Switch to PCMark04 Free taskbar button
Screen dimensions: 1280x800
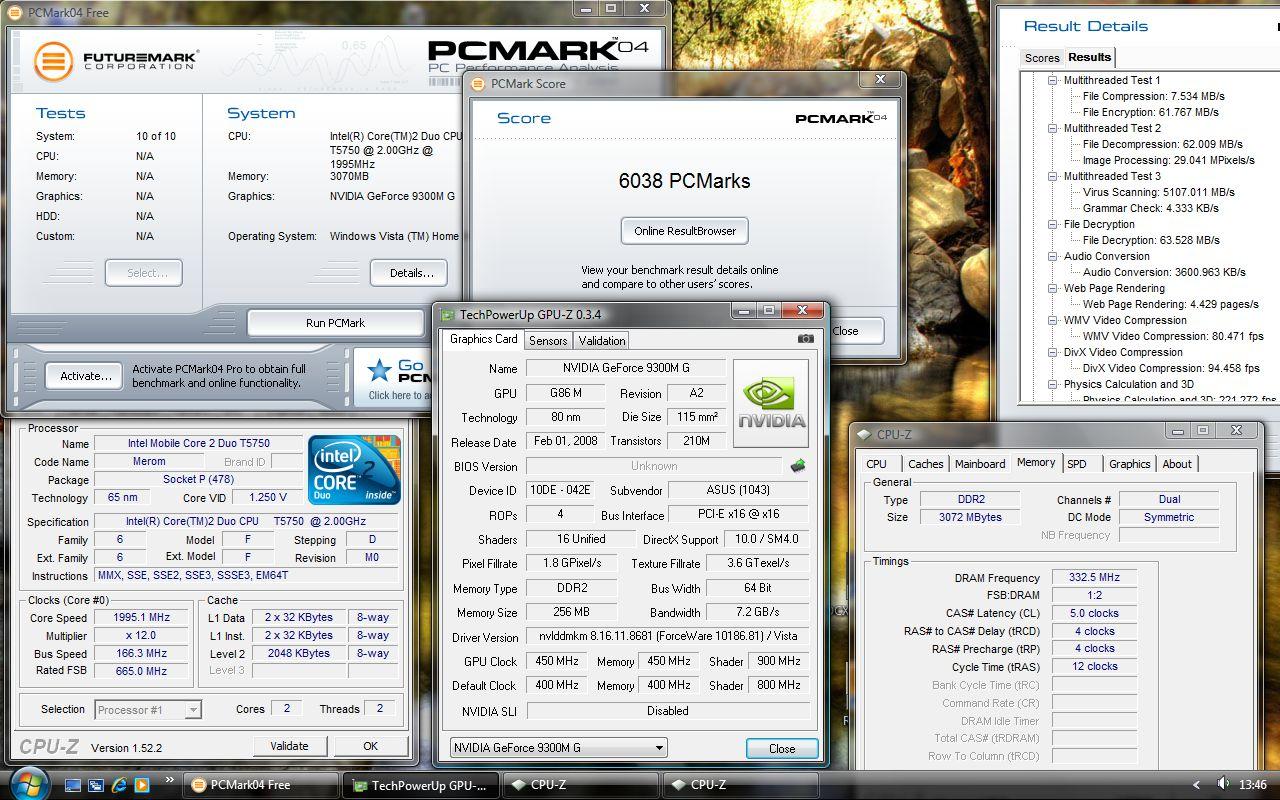[262, 785]
